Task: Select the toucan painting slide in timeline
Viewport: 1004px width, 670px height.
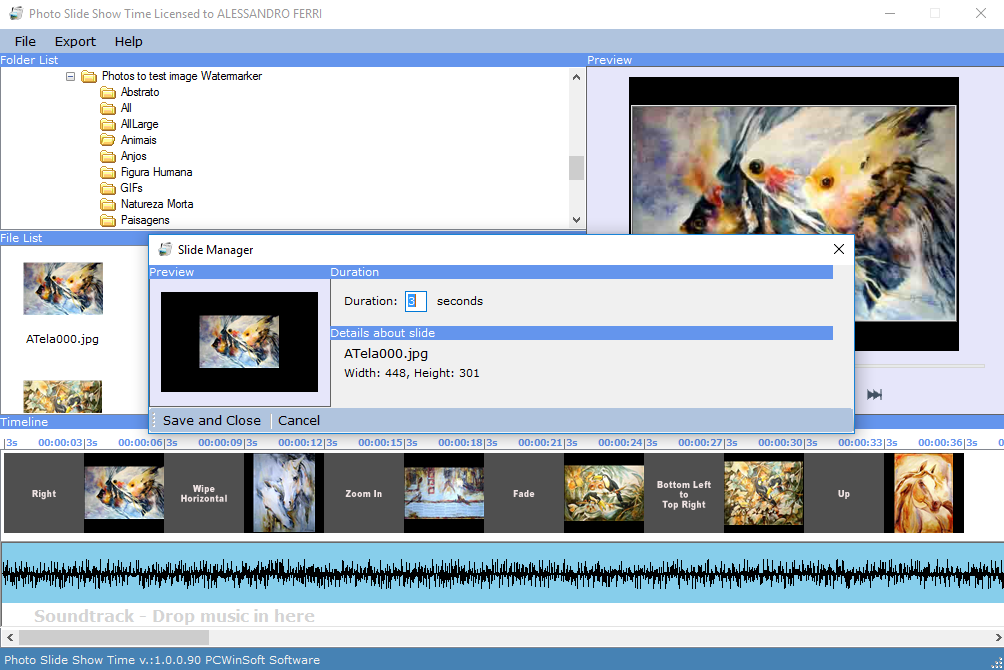Action: (x=604, y=493)
